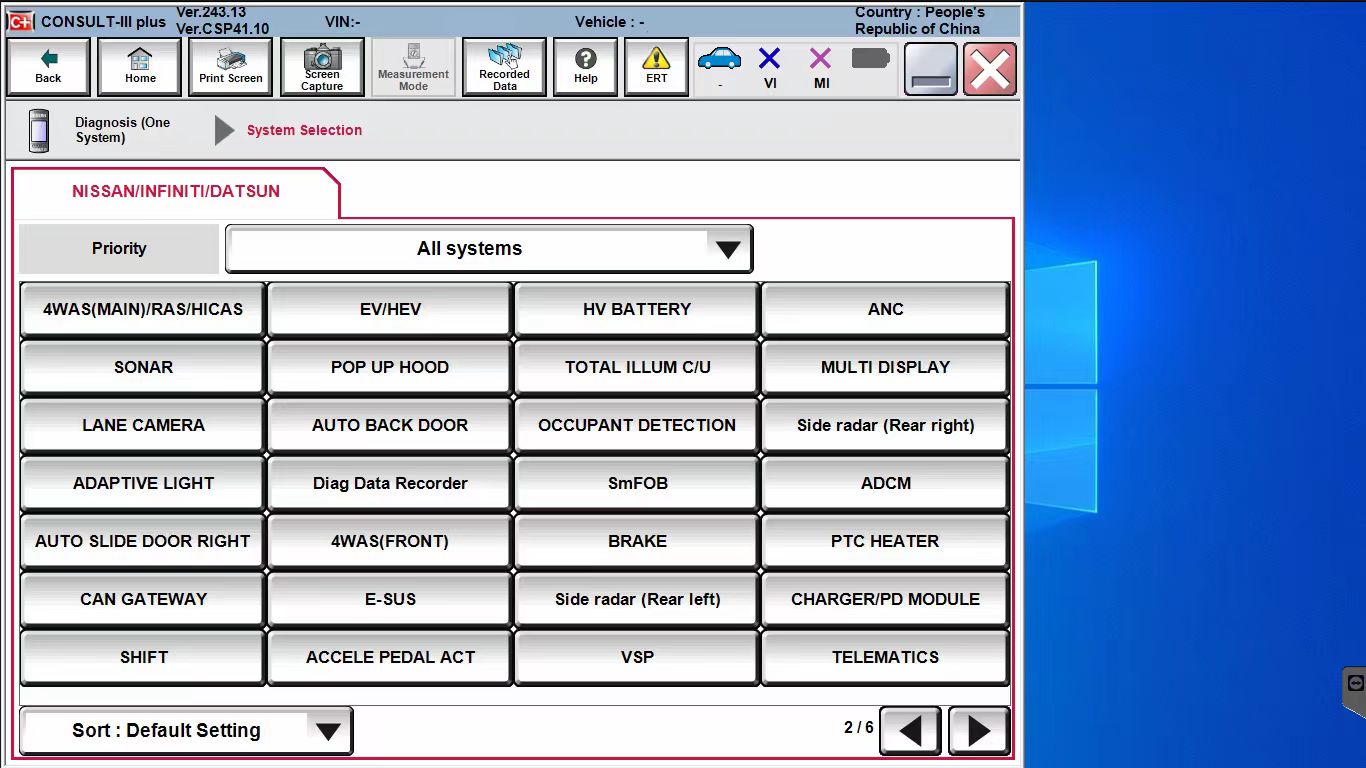Click the System Selection breadcrumb
The width and height of the screenshot is (1366, 768).
coord(304,130)
